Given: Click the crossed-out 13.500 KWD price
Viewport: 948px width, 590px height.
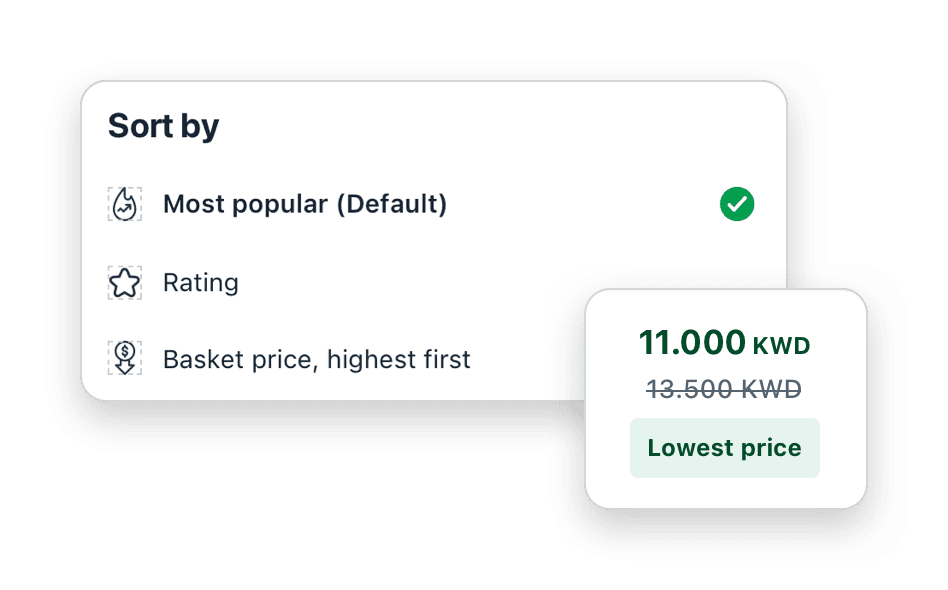Looking at the screenshot, I should point(724,389).
